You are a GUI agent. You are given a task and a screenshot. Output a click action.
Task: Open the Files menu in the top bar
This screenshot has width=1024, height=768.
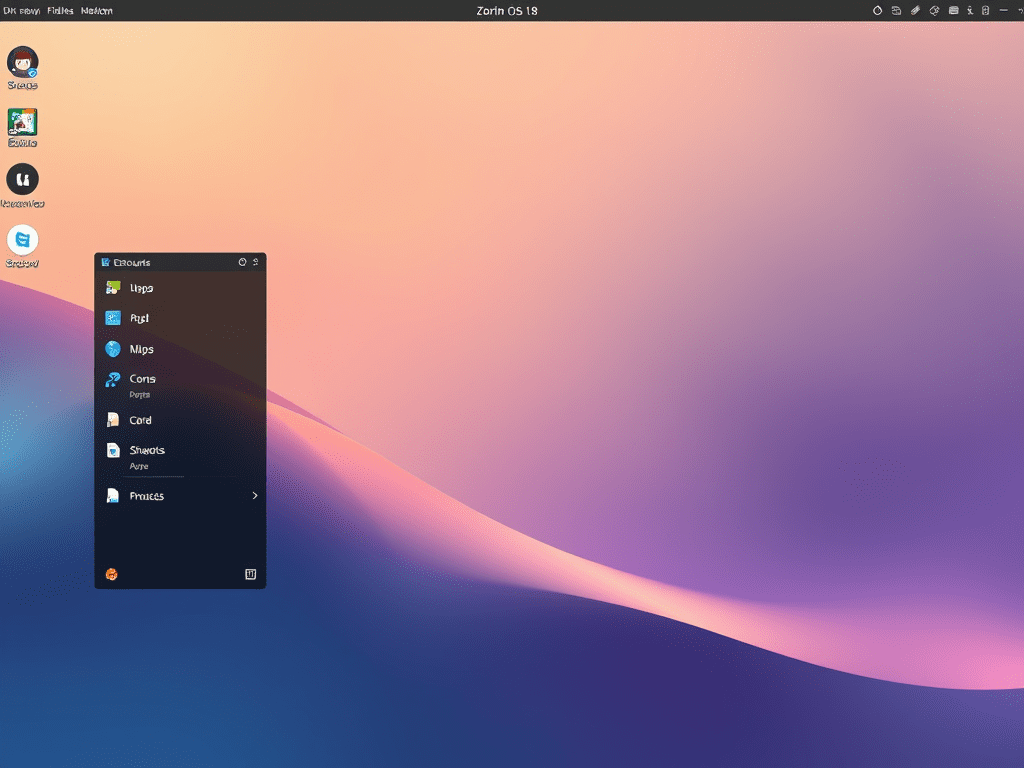pyautogui.click(x=60, y=10)
